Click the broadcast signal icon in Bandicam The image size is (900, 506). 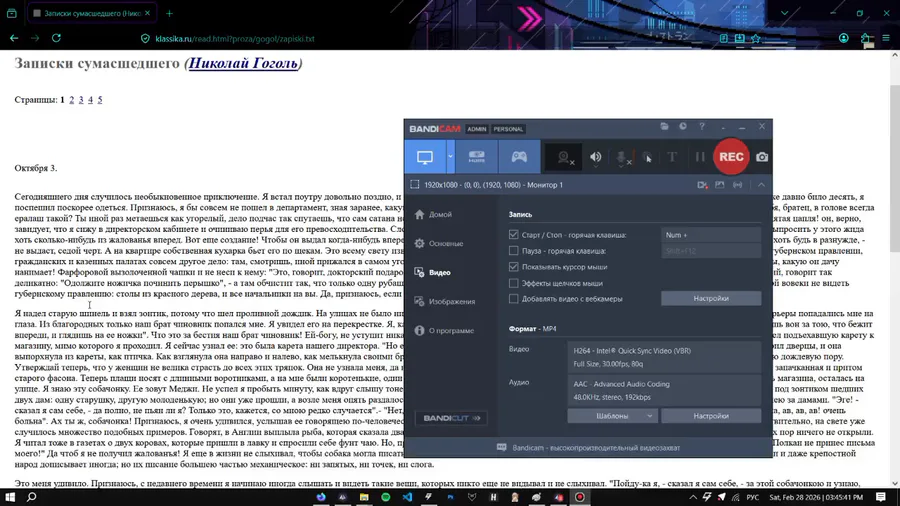pos(738,185)
